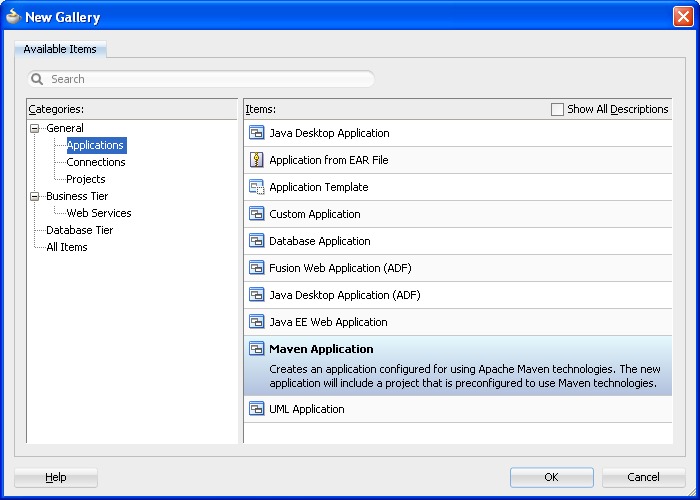Screen dimensions: 700x500
Task: Select Connections in the Categories tree
Action: coord(96,162)
